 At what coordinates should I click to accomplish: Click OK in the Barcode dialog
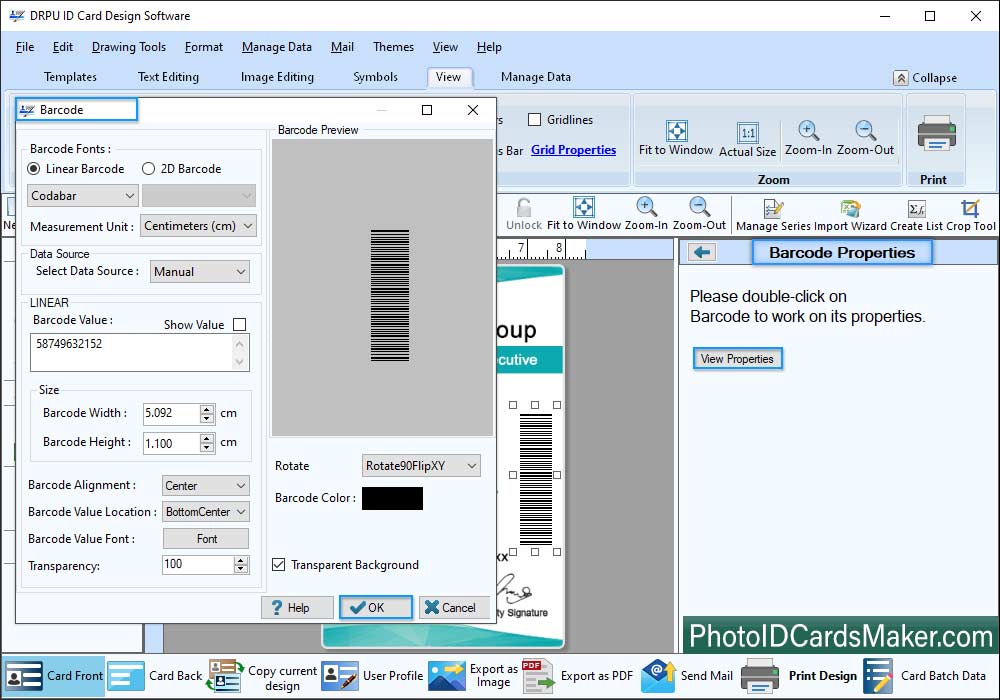(376, 608)
